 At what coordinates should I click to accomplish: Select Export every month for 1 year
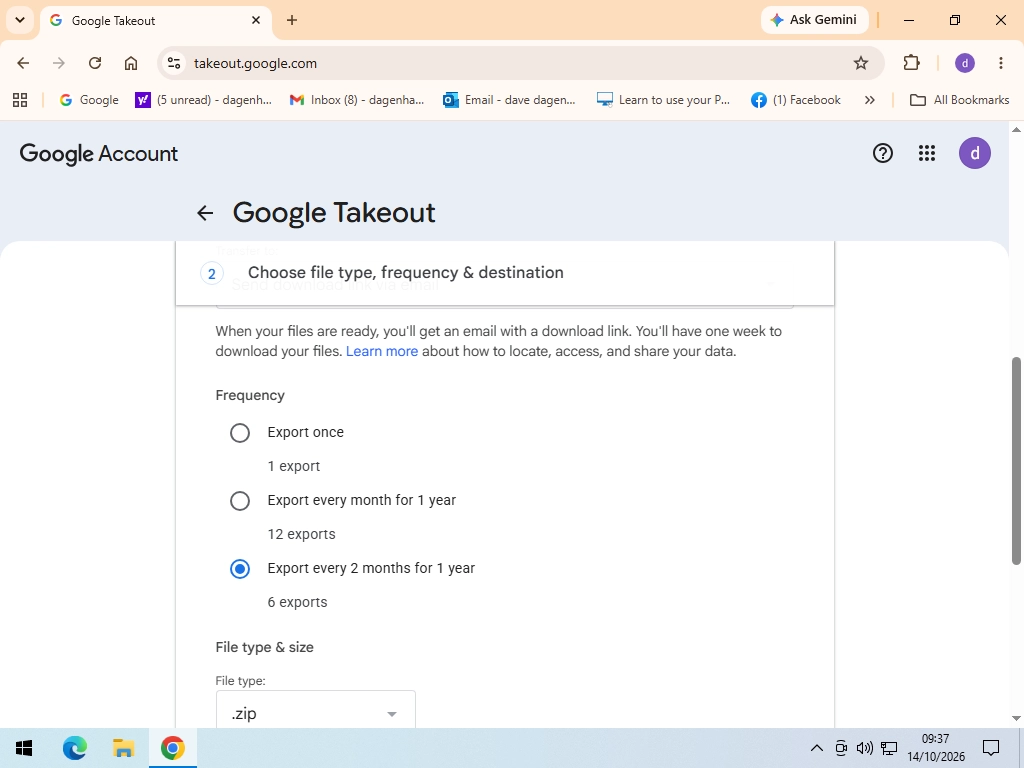click(240, 501)
